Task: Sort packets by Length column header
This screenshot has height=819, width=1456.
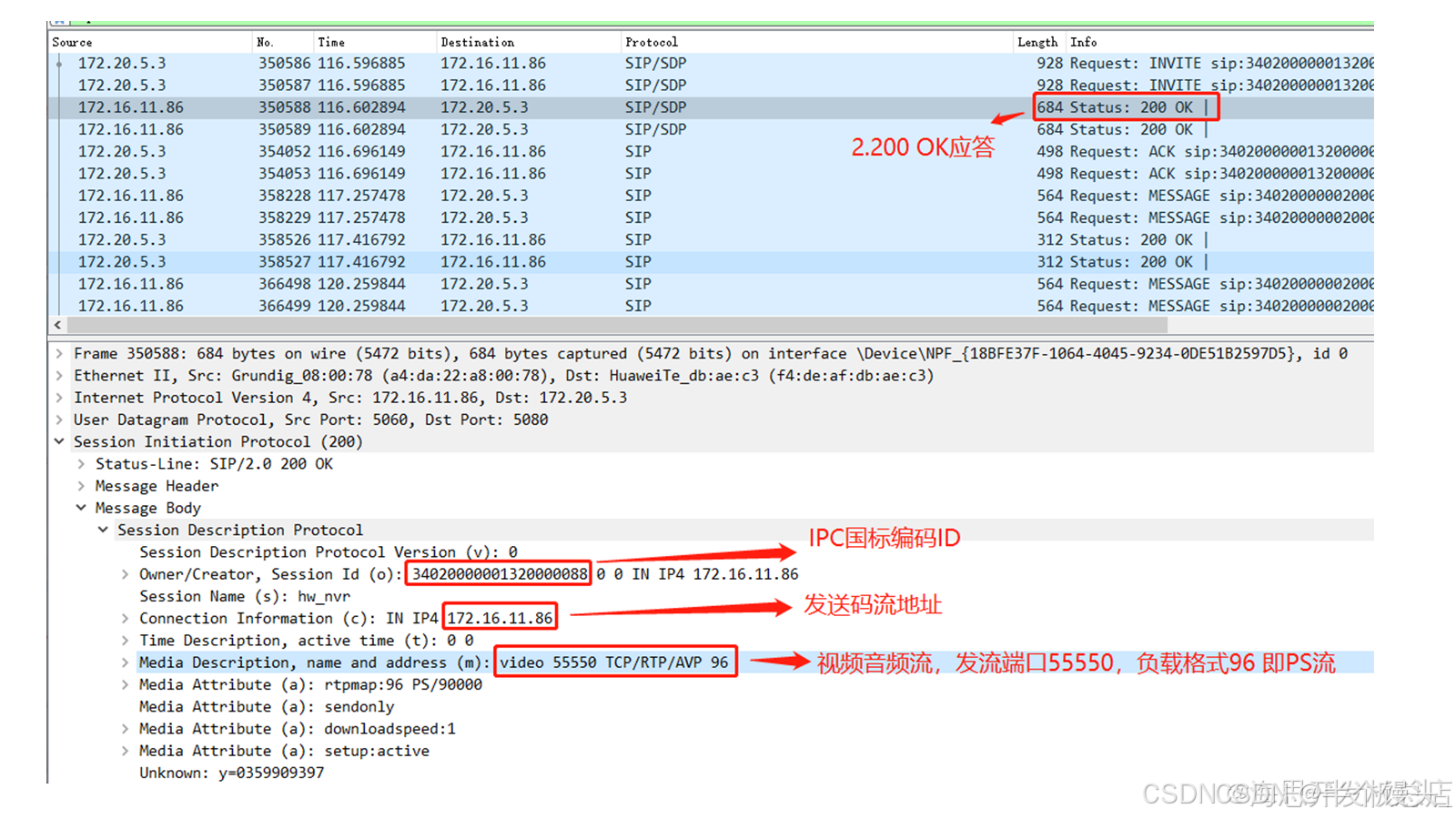Action: click(x=1038, y=42)
